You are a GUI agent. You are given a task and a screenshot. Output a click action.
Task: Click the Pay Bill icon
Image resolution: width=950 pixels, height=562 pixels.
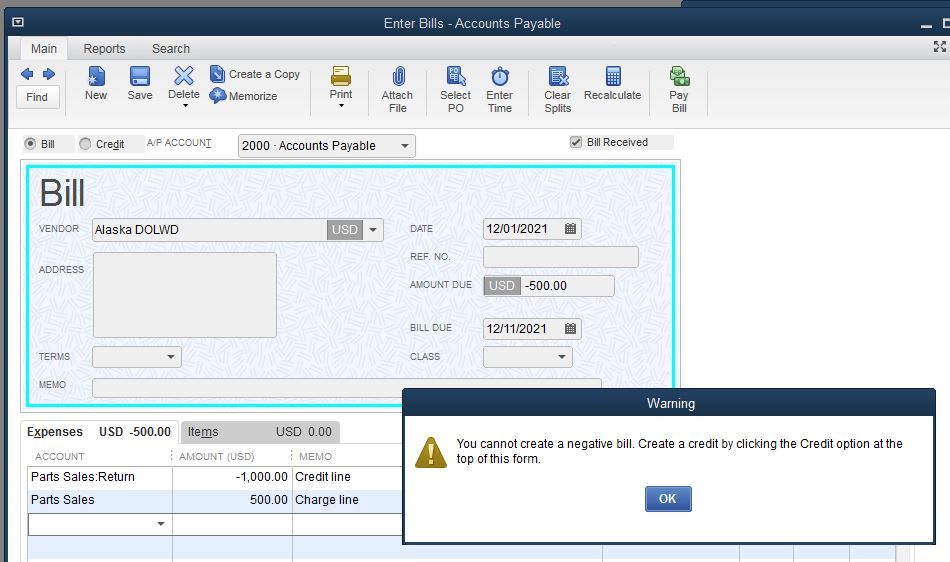[x=679, y=77]
